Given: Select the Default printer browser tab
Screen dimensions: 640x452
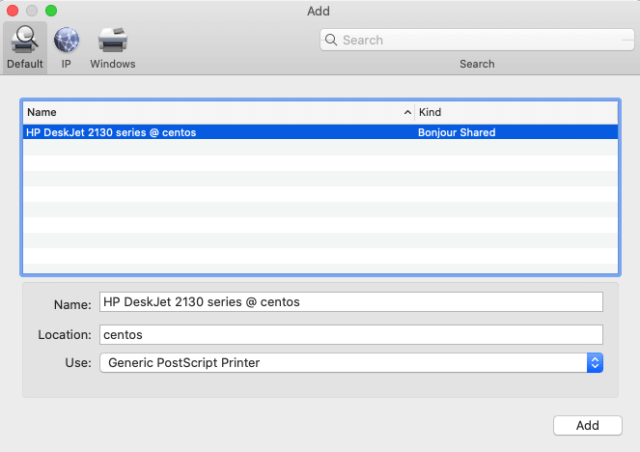Looking at the screenshot, I should click(25, 48).
